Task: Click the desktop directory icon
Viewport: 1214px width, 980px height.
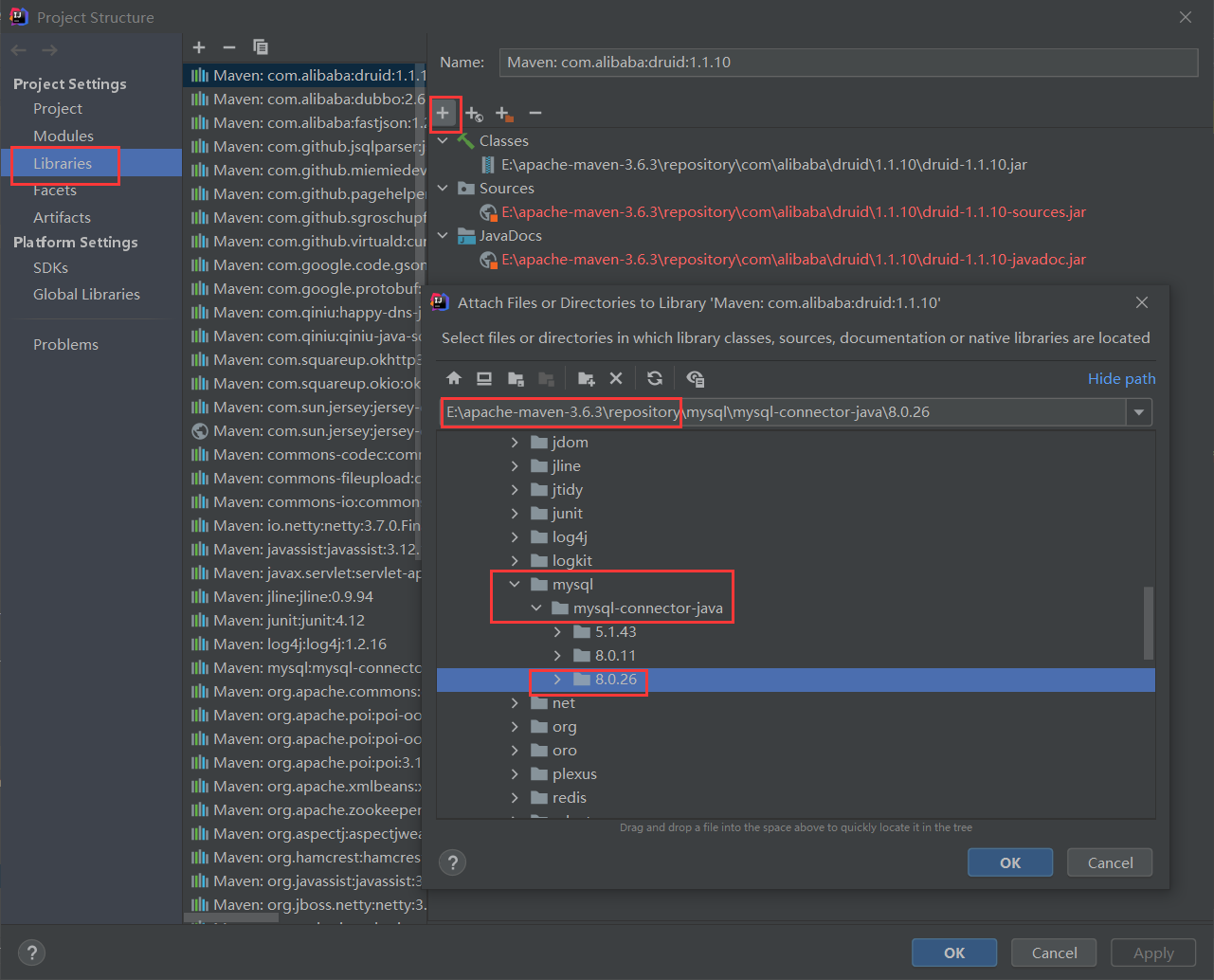Action: pos(484,378)
